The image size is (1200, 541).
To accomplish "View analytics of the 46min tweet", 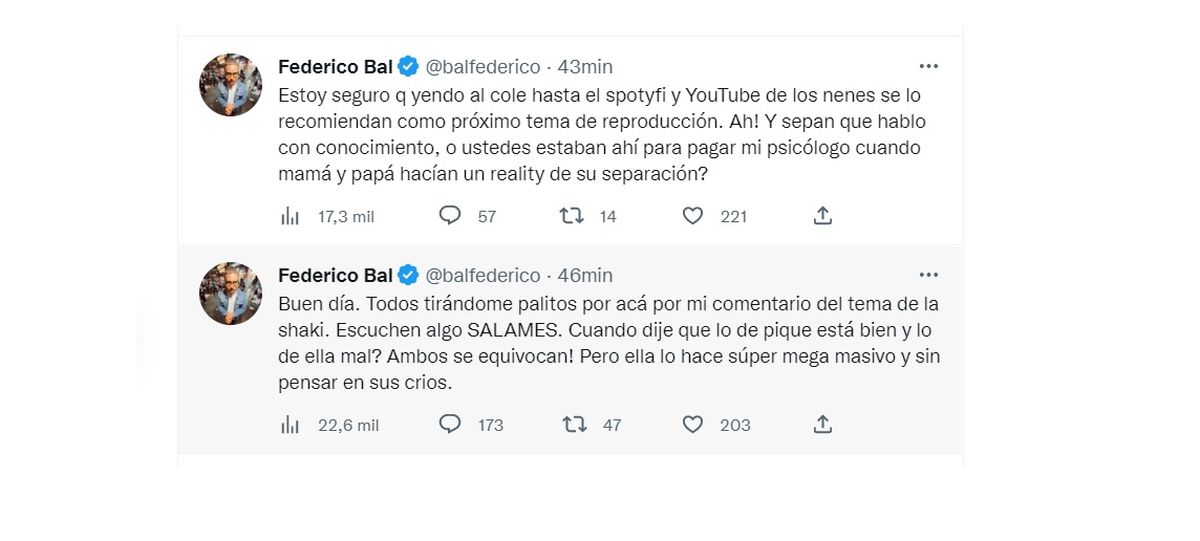I will 290,425.
